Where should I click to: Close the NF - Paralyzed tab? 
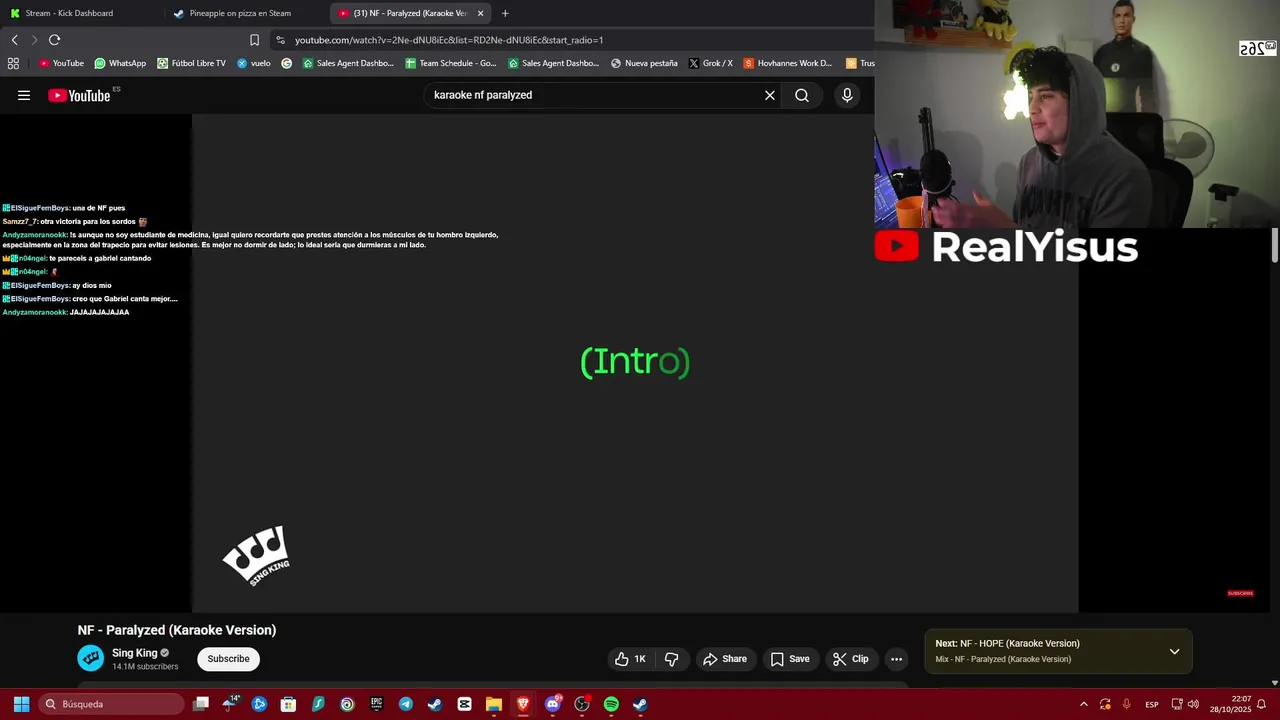click(480, 13)
